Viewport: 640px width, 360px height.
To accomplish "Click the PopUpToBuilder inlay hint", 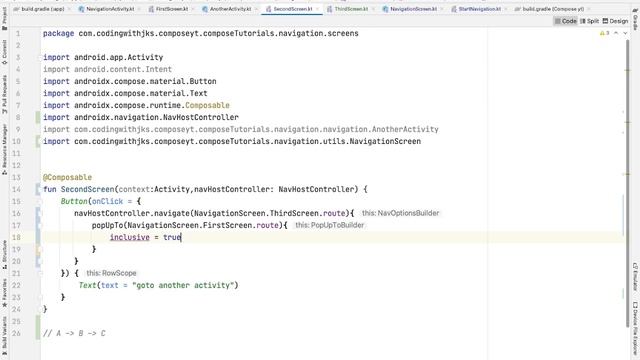I will [329, 225].
